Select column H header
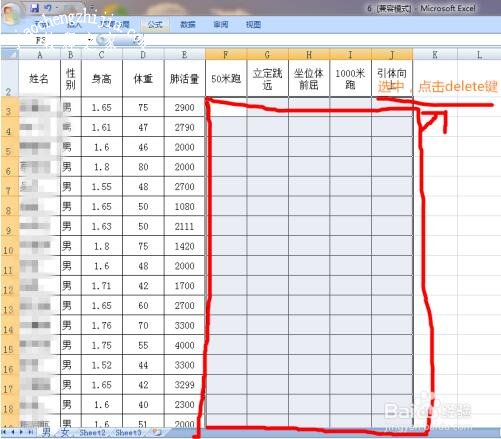Viewport: 501px width, 439px height. (x=309, y=54)
